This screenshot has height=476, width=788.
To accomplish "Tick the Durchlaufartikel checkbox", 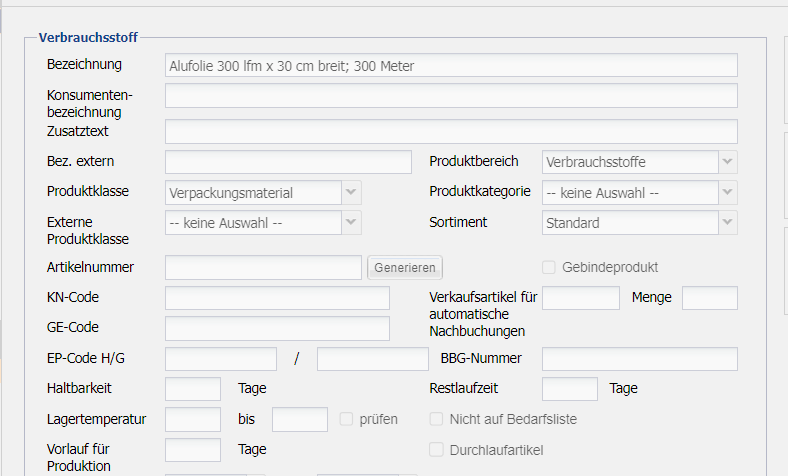I will 436,450.
